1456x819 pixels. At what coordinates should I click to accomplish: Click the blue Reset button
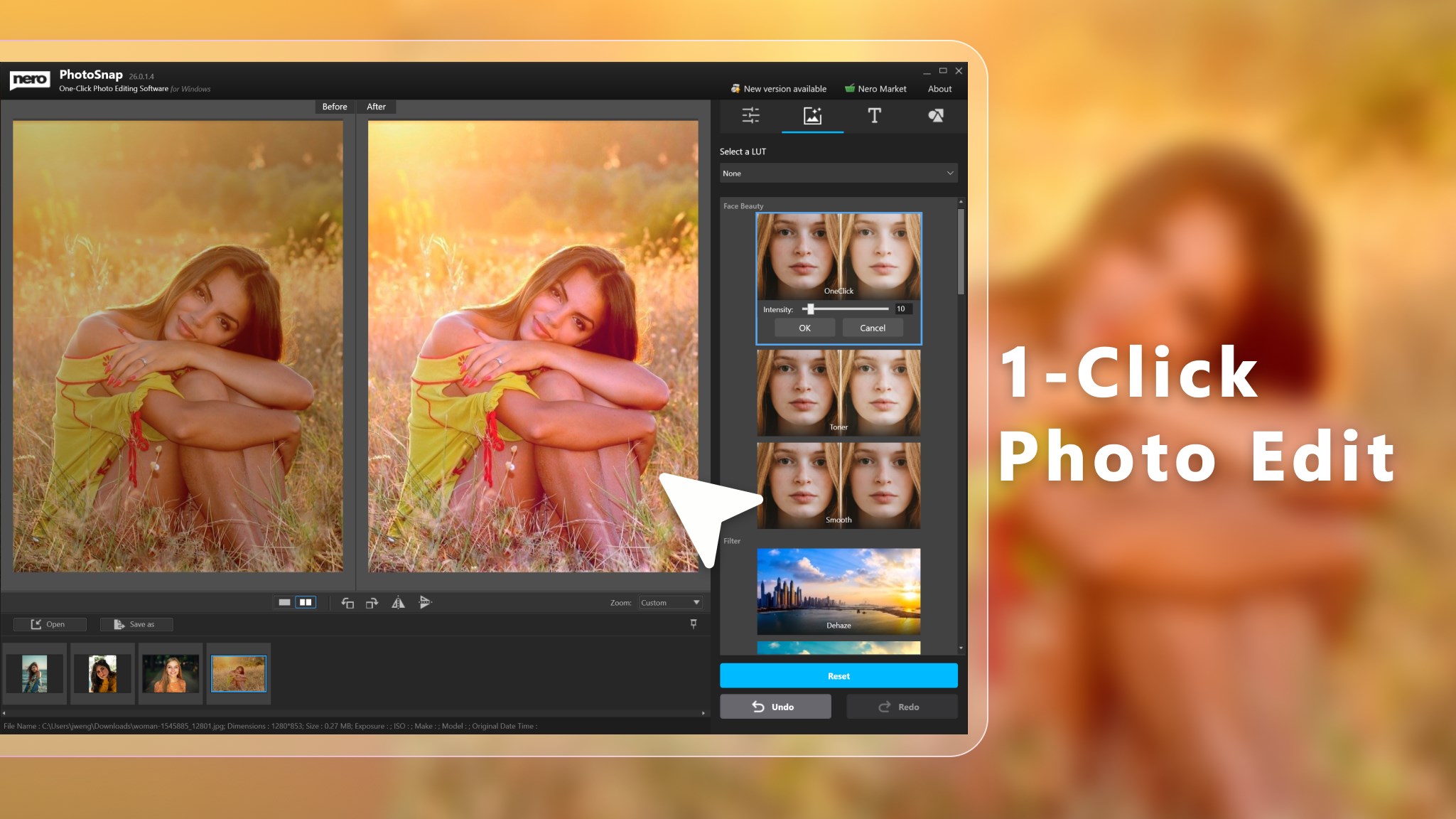[838, 675]
